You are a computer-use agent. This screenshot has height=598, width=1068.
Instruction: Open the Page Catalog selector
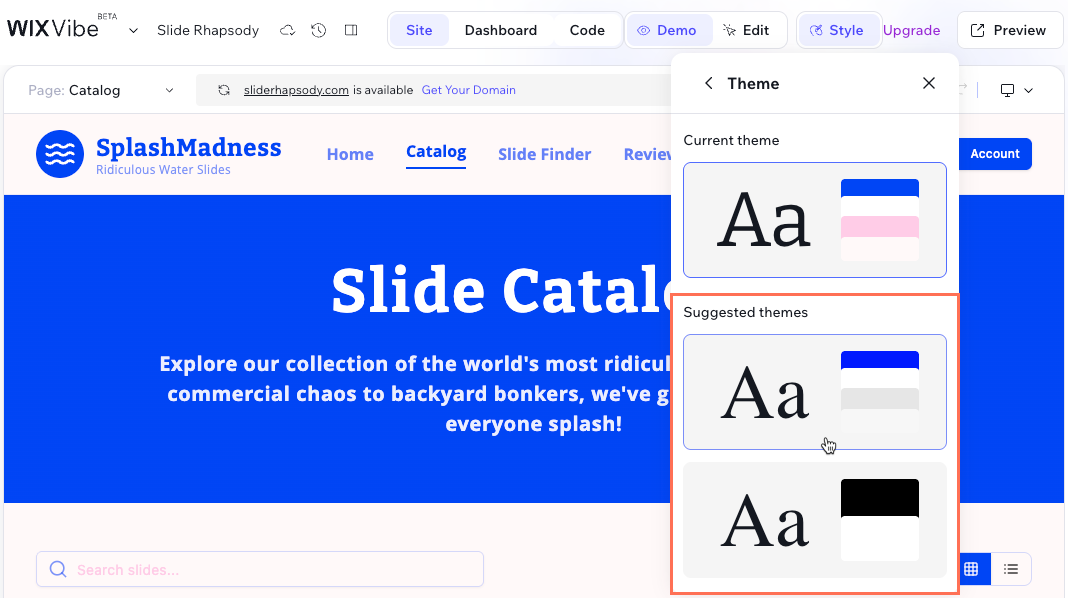click(98, 89)
